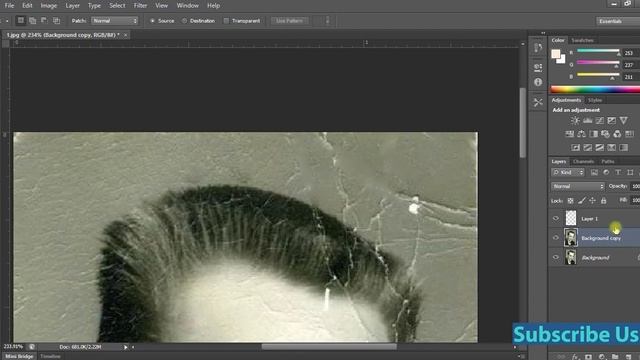This screenshot has height=360, width=640.
Task: Click the foreground color swatch
Action: (x=556, y=54)
